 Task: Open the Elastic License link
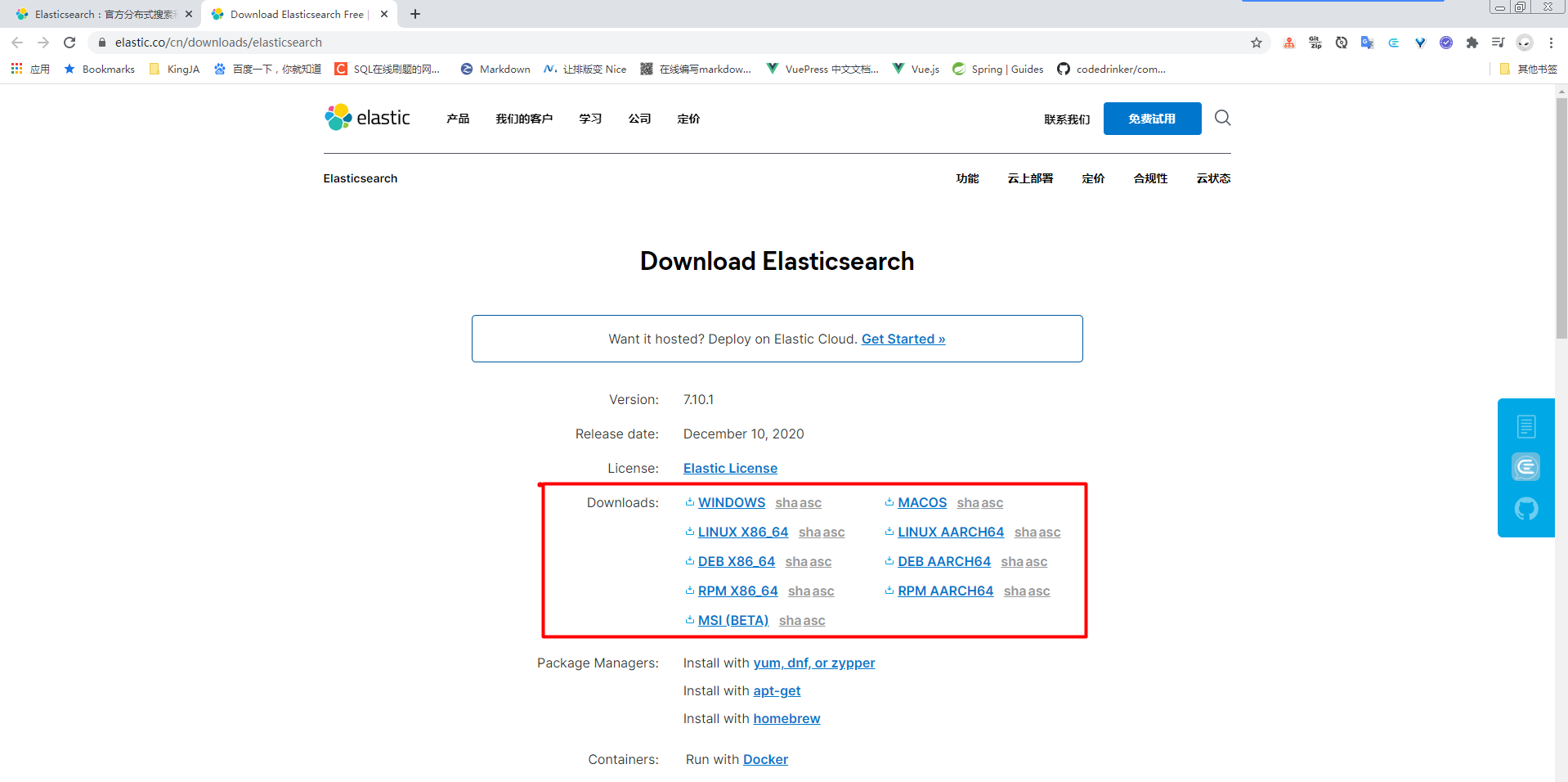730,468
